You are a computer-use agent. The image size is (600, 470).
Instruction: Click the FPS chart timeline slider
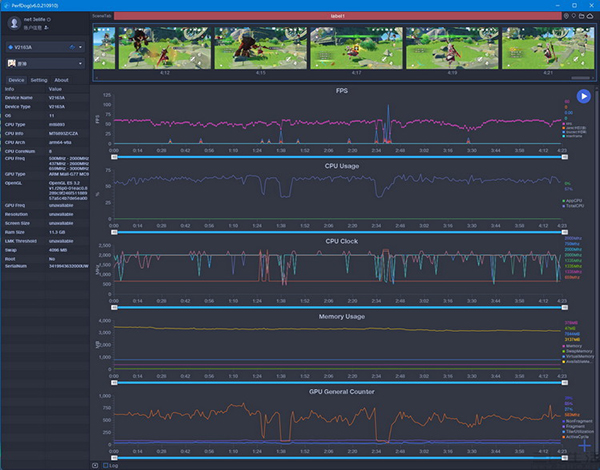coord(337,158)
